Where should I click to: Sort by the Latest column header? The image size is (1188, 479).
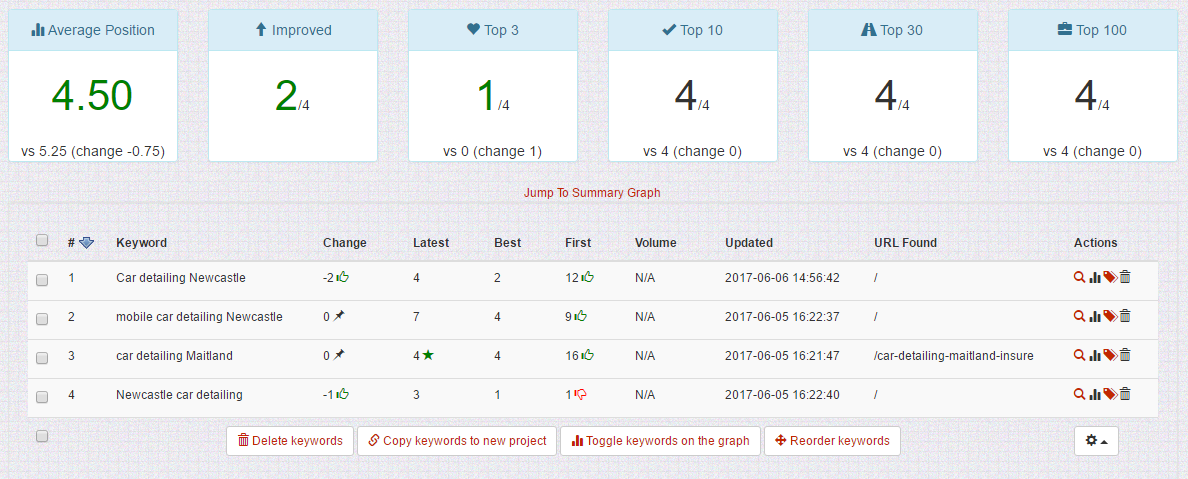point(431,243)
